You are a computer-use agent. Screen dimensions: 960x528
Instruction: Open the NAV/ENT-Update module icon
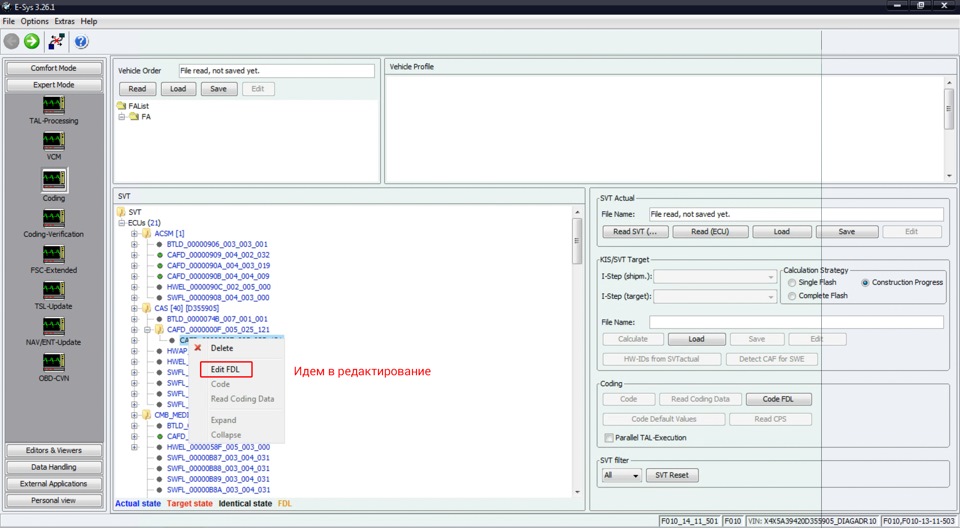pos(54,326)
